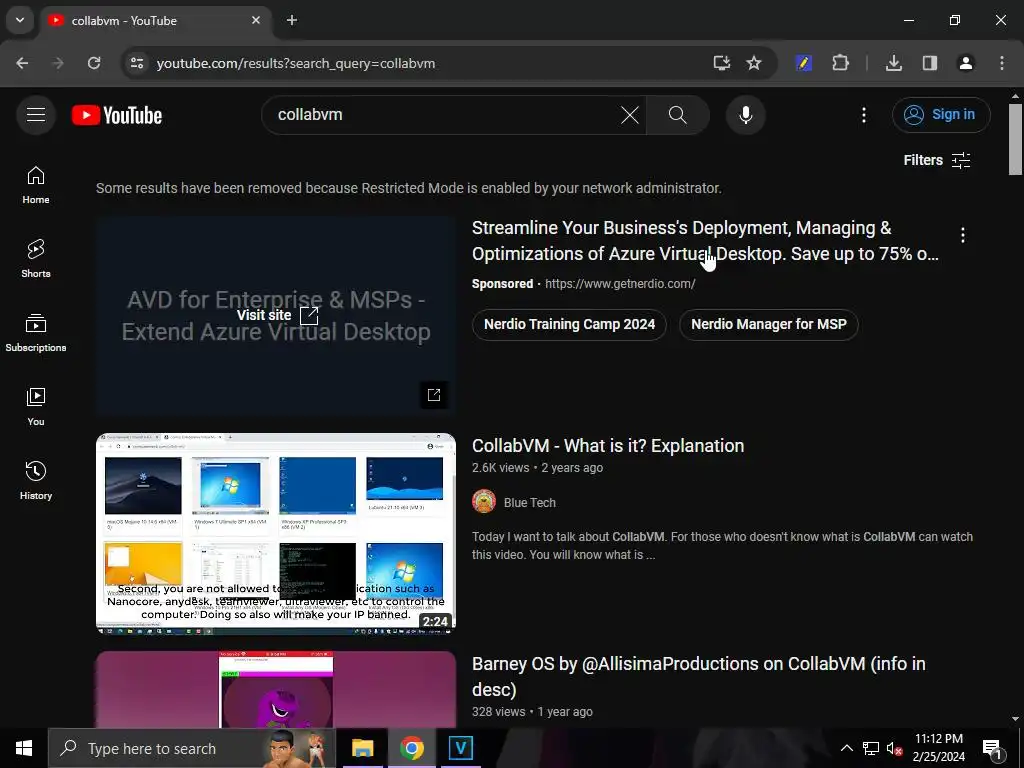Open the V app in taskbar
This screenshot has width=1024, height=768.
(x=460, y=748)
